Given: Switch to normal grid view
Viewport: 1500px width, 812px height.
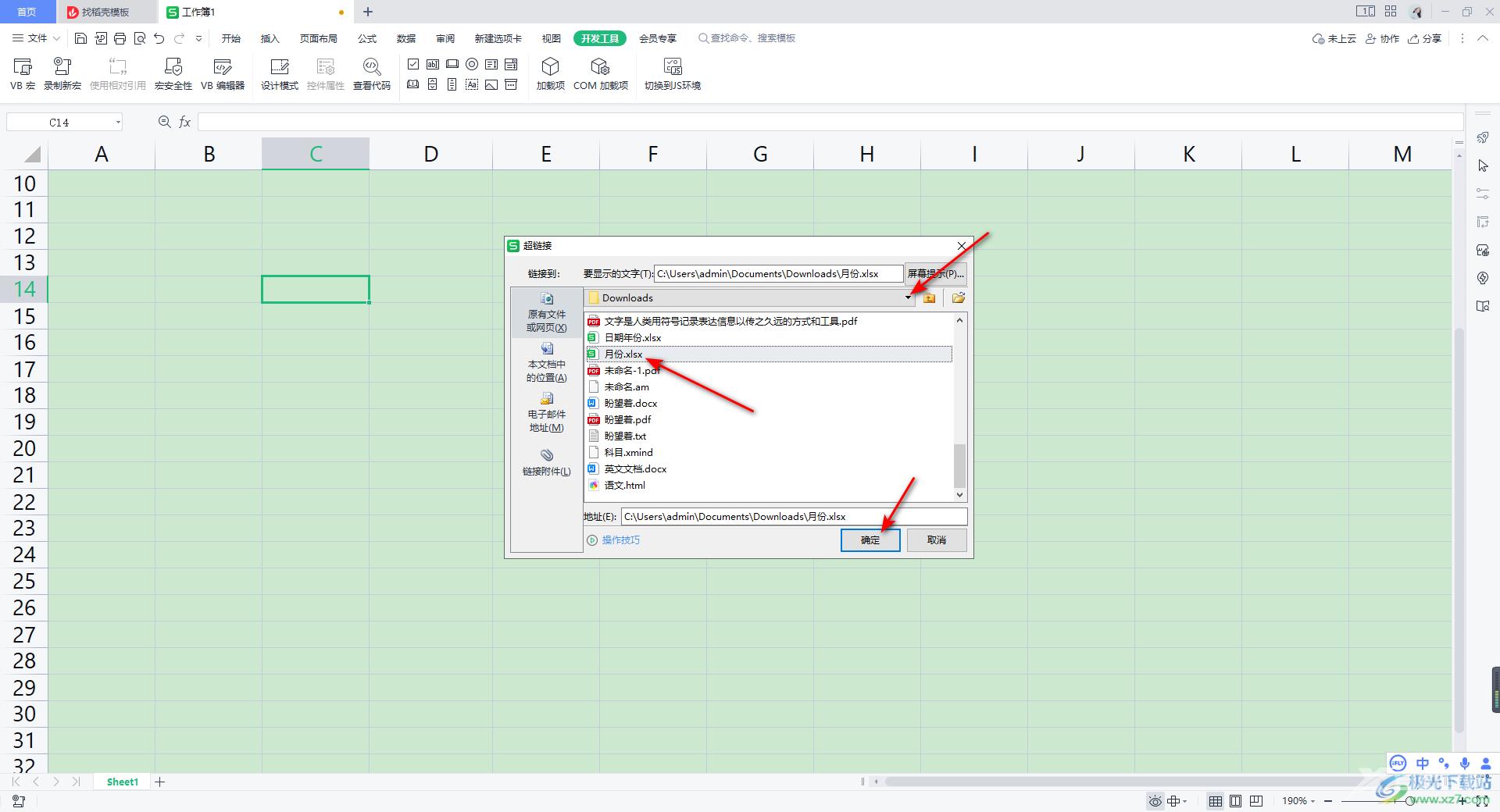Looking at the screenshot, I should click(1216, 801).
